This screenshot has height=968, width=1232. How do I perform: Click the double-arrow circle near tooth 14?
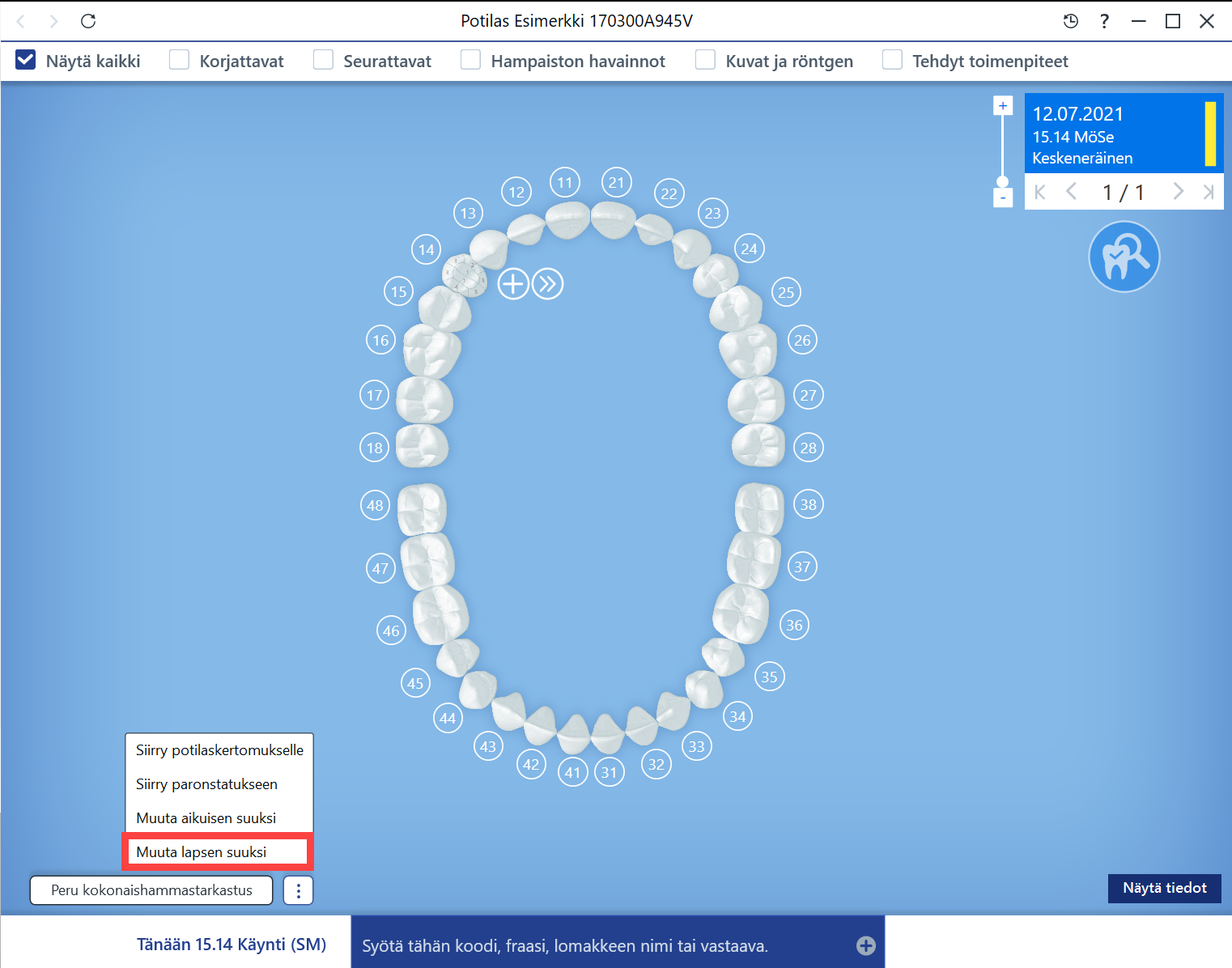548,284
